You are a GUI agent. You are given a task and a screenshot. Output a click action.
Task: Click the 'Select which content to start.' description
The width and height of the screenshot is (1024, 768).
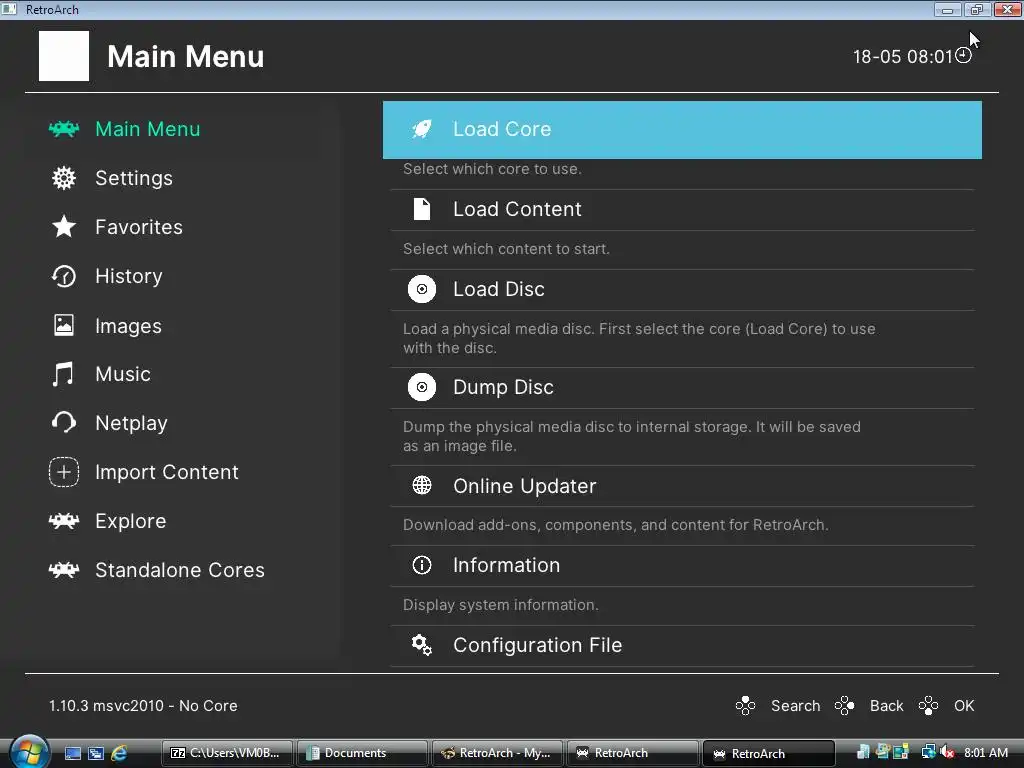coord(506,249)
